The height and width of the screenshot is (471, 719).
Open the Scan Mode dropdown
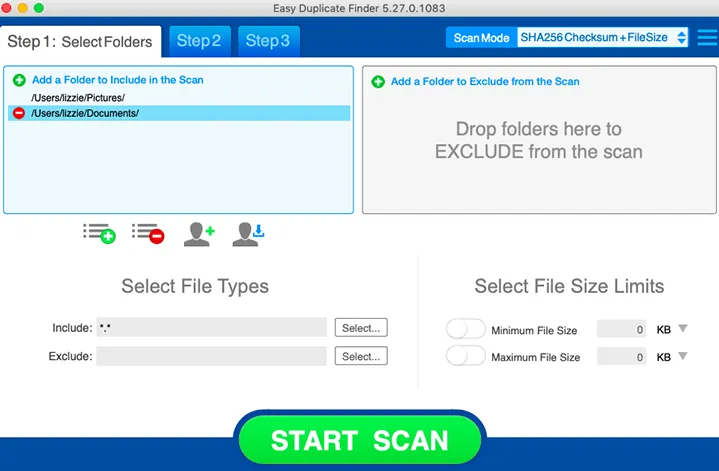602,38
